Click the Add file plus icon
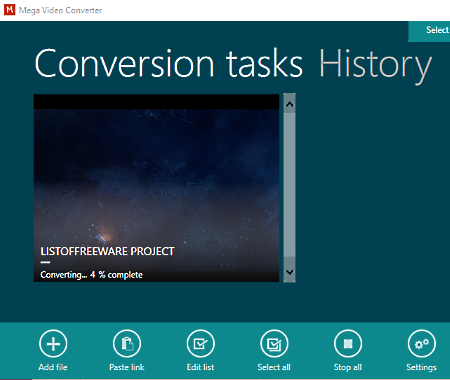This screenshot has width=450, height=380. point(53,343)
